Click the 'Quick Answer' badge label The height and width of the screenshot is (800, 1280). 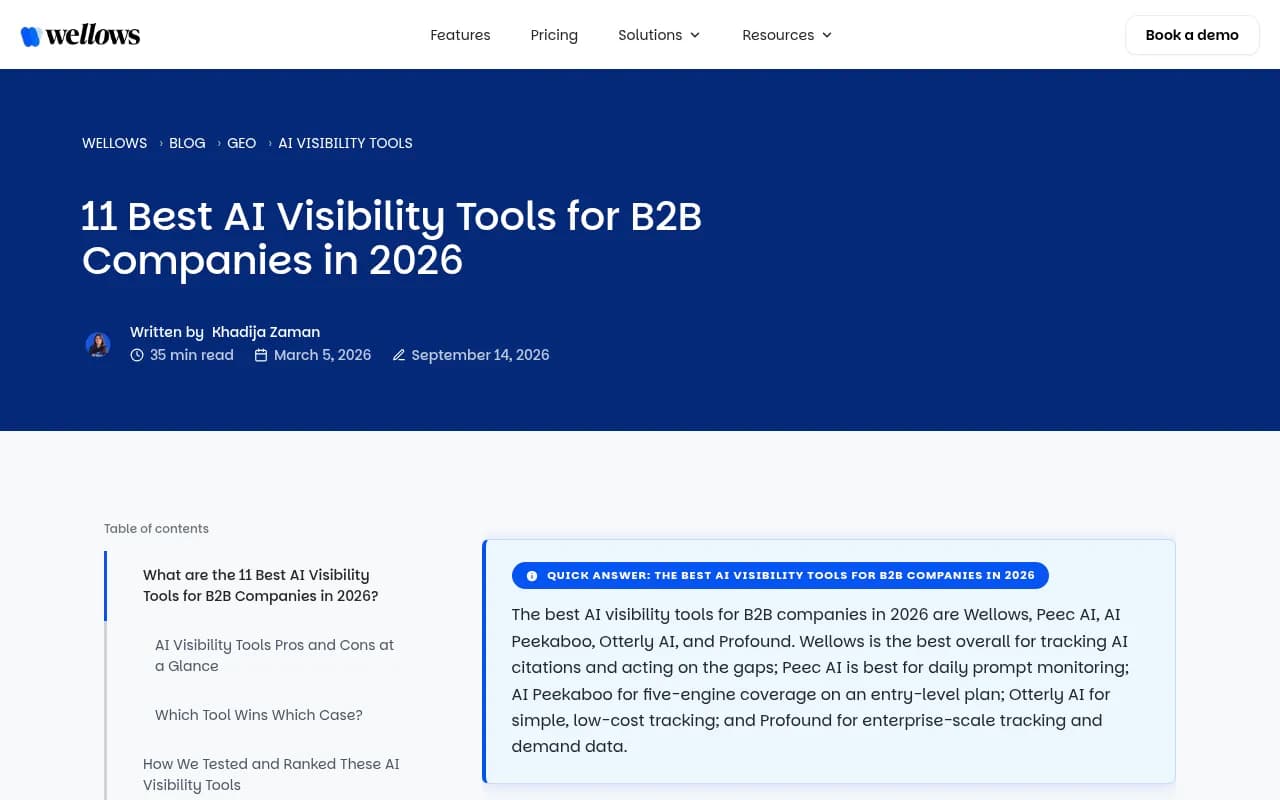click(x=780, y=576)
